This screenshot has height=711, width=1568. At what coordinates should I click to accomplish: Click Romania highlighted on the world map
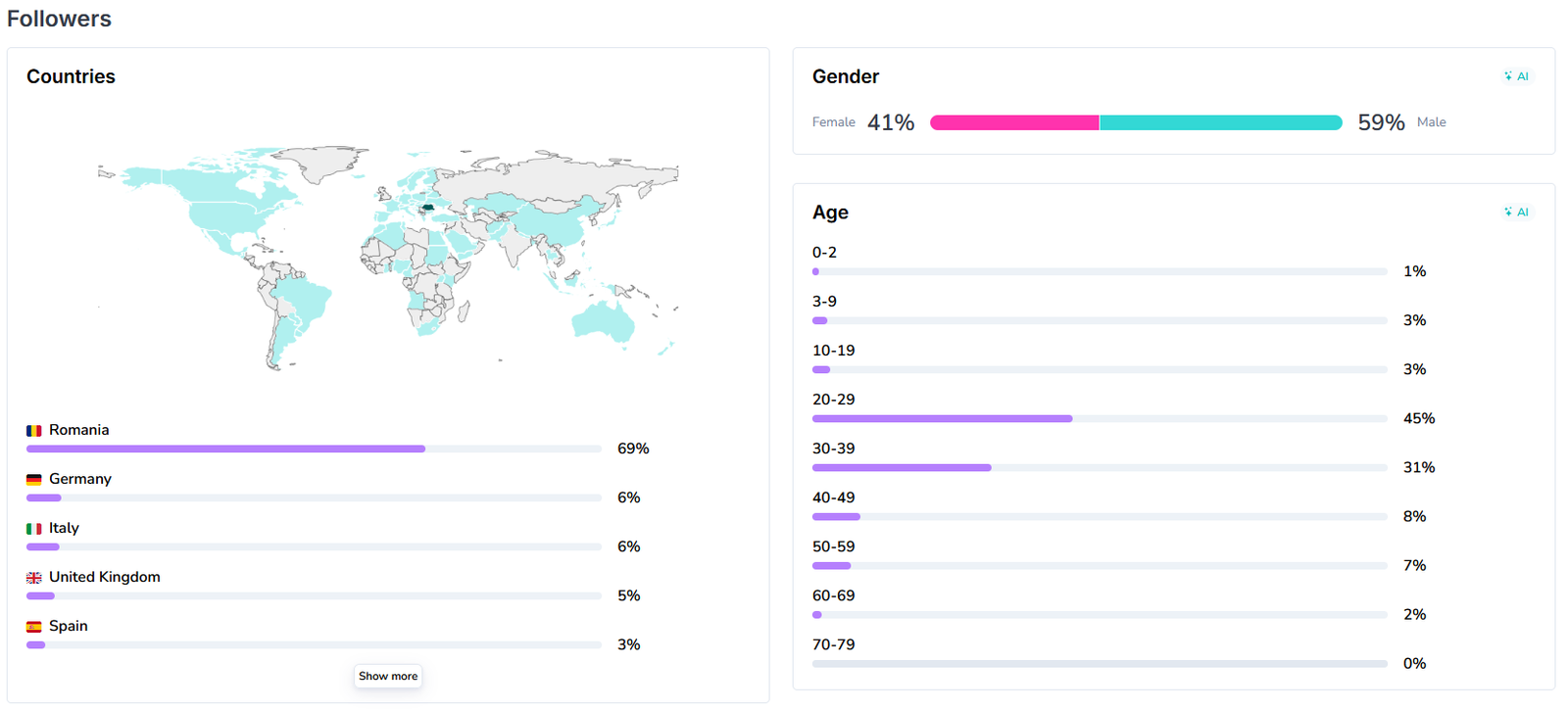click(427, 208)
